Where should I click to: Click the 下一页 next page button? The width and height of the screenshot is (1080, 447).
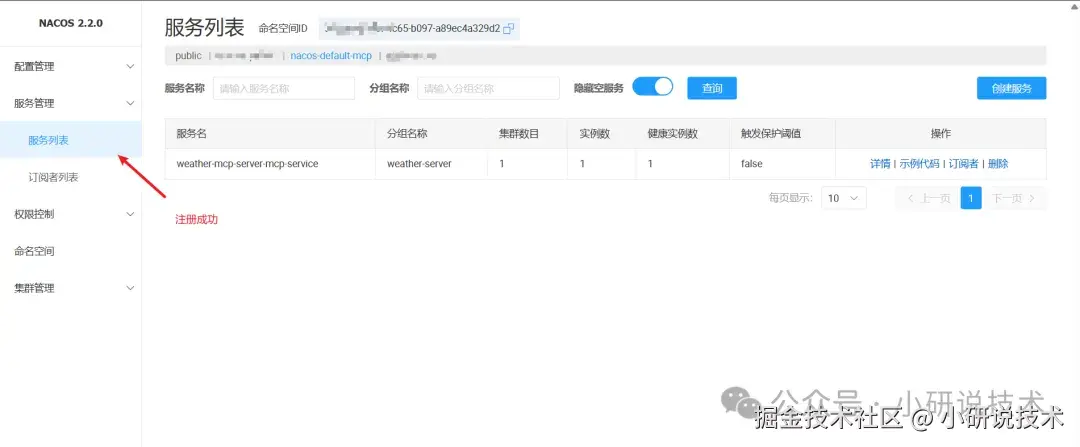pos(1015,198)
